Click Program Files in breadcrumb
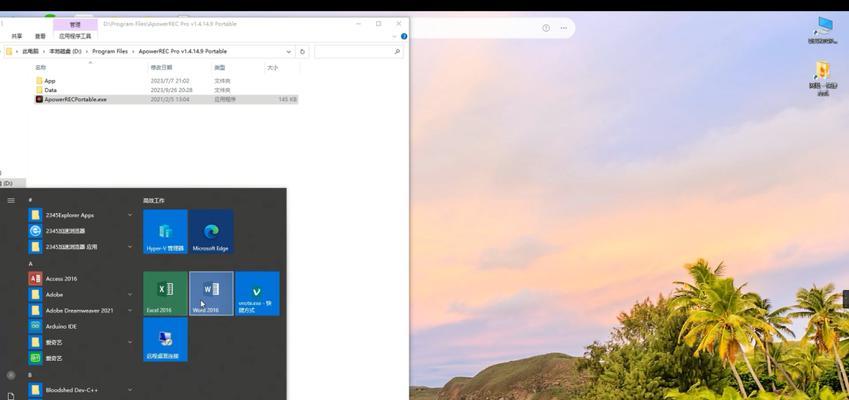Viewport: 849px width, 400px height. pos(110,51)
